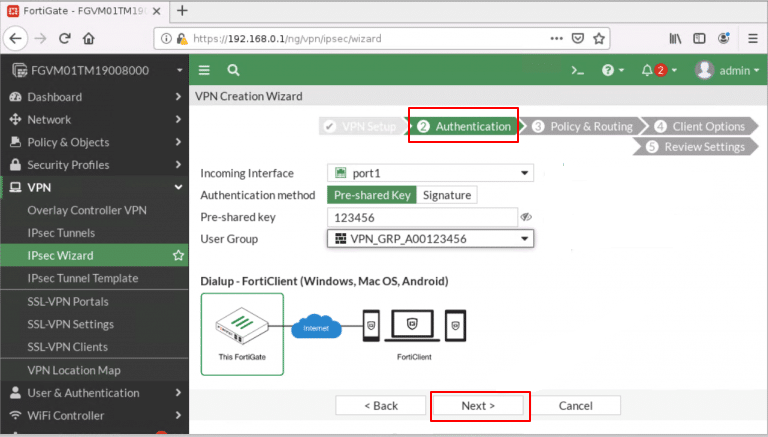Show the pre-shared key using eye icon

pyautogui.click(x=526, y=217)
